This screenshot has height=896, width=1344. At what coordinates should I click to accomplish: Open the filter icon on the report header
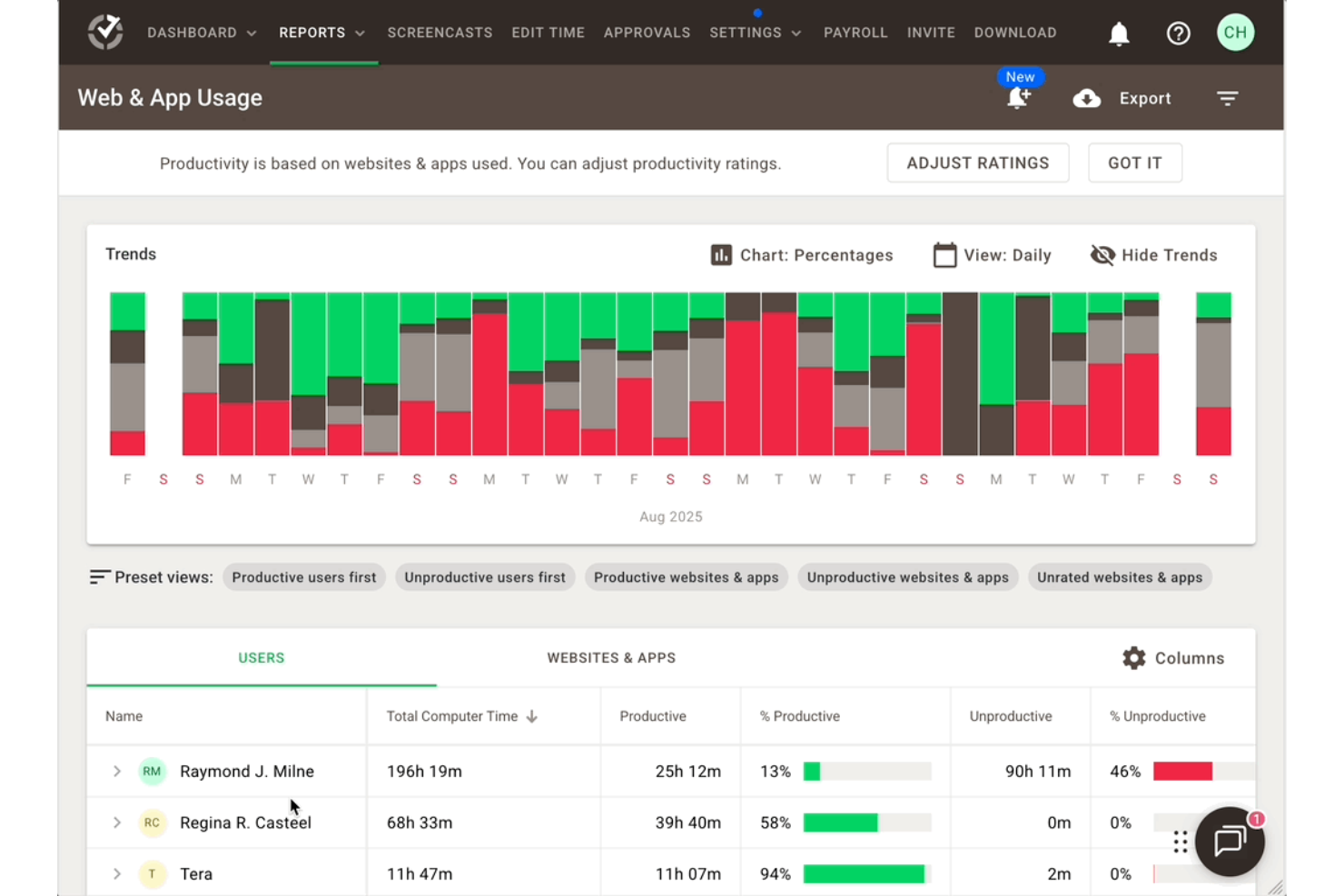pos(1227,98)
